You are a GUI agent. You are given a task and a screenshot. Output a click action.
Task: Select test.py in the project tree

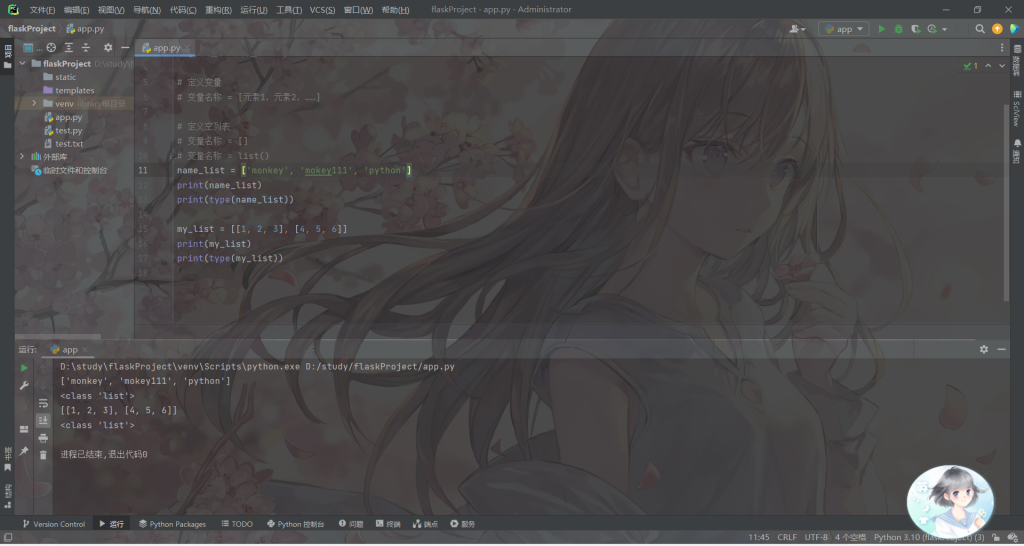[x=68, y=130]
